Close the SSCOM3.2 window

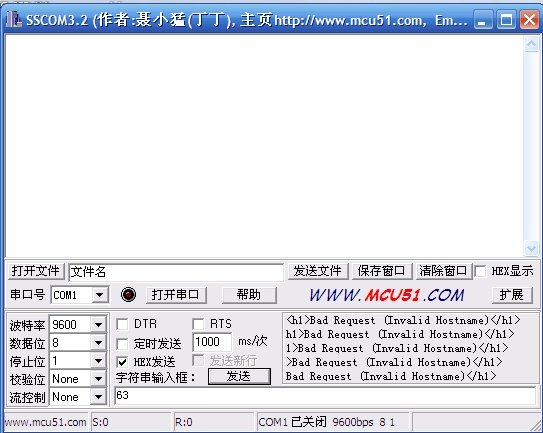click(529, 19)
